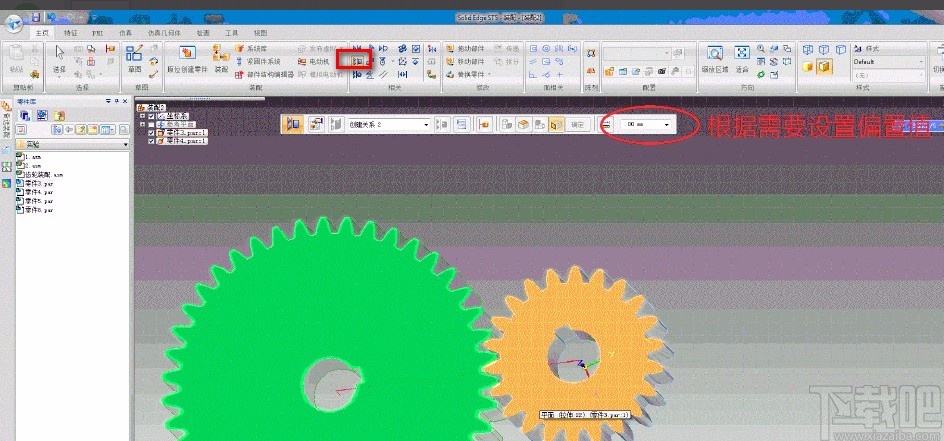Screen dimensions: 944x441
Task: Select 零件5.par in parts library list
Action: [36, 201]
